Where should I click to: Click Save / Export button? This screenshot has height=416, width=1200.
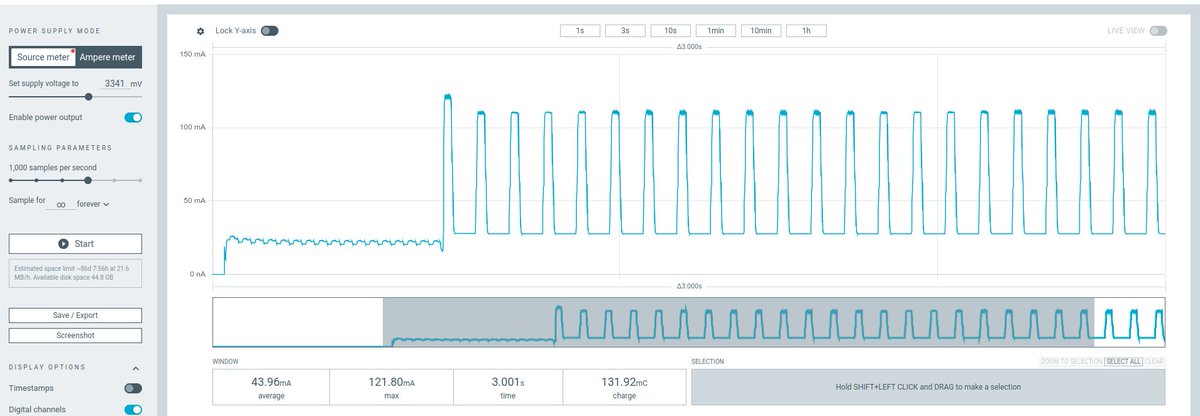click(x=75, y=315)
